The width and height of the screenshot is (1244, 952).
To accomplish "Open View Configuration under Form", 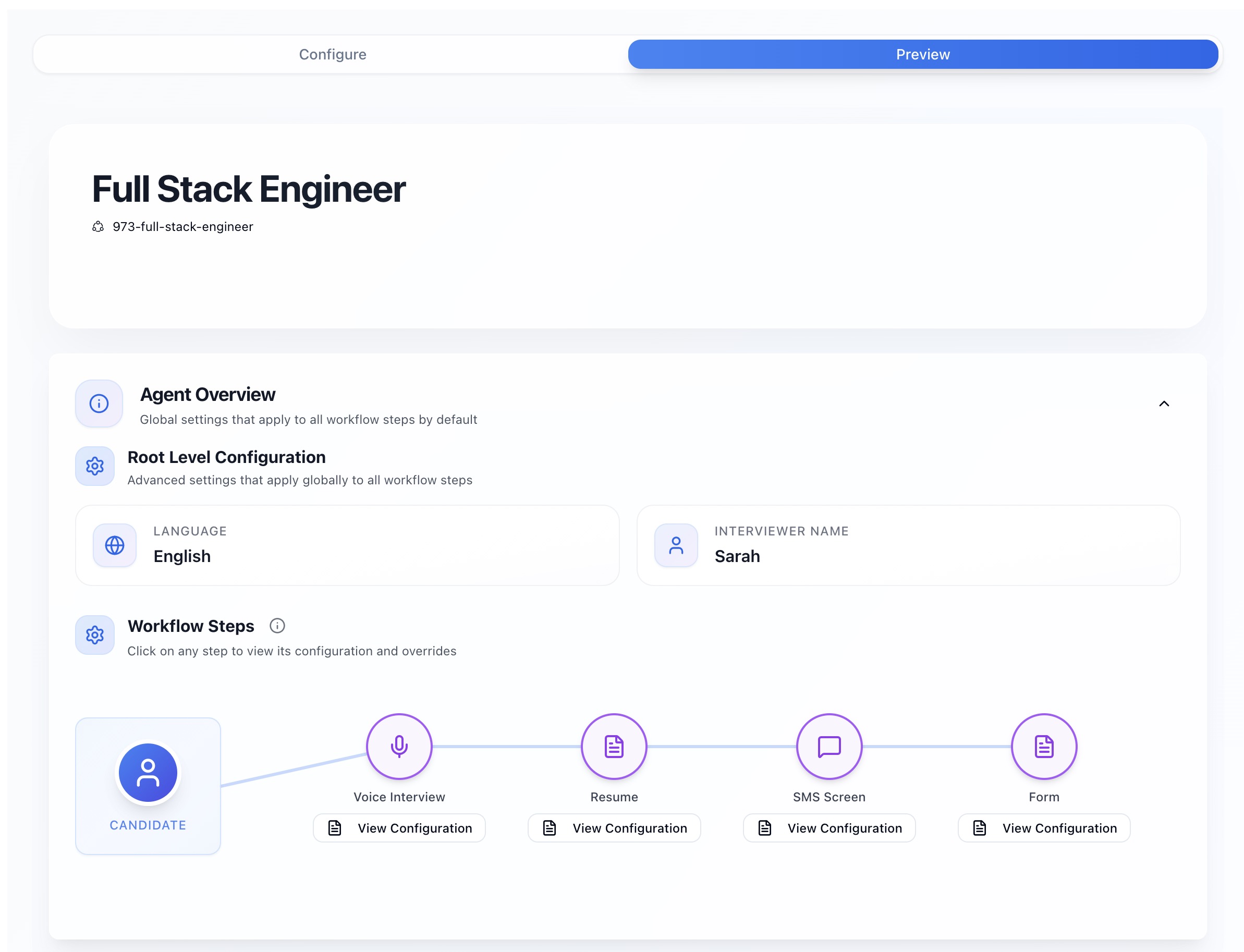I will pos(1043,828).
